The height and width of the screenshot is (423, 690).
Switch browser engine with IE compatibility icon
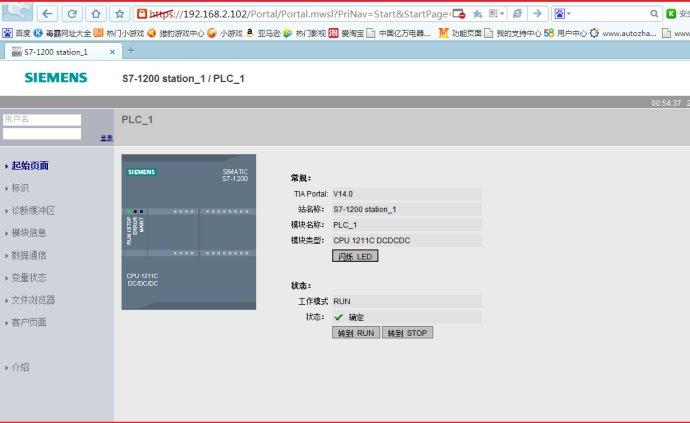click(x=517, y=14)
